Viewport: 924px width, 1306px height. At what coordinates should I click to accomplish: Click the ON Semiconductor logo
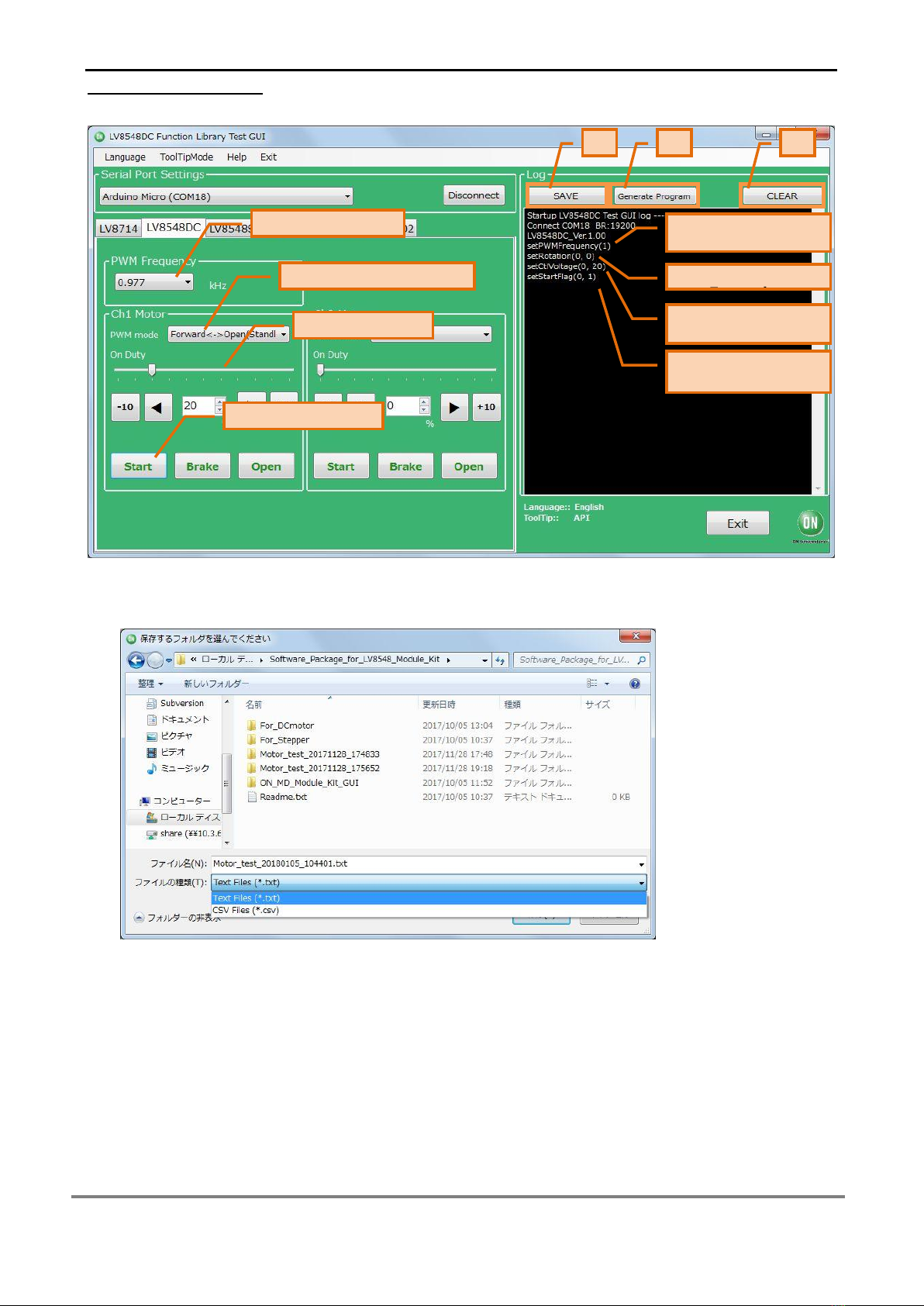click(810, 523)
